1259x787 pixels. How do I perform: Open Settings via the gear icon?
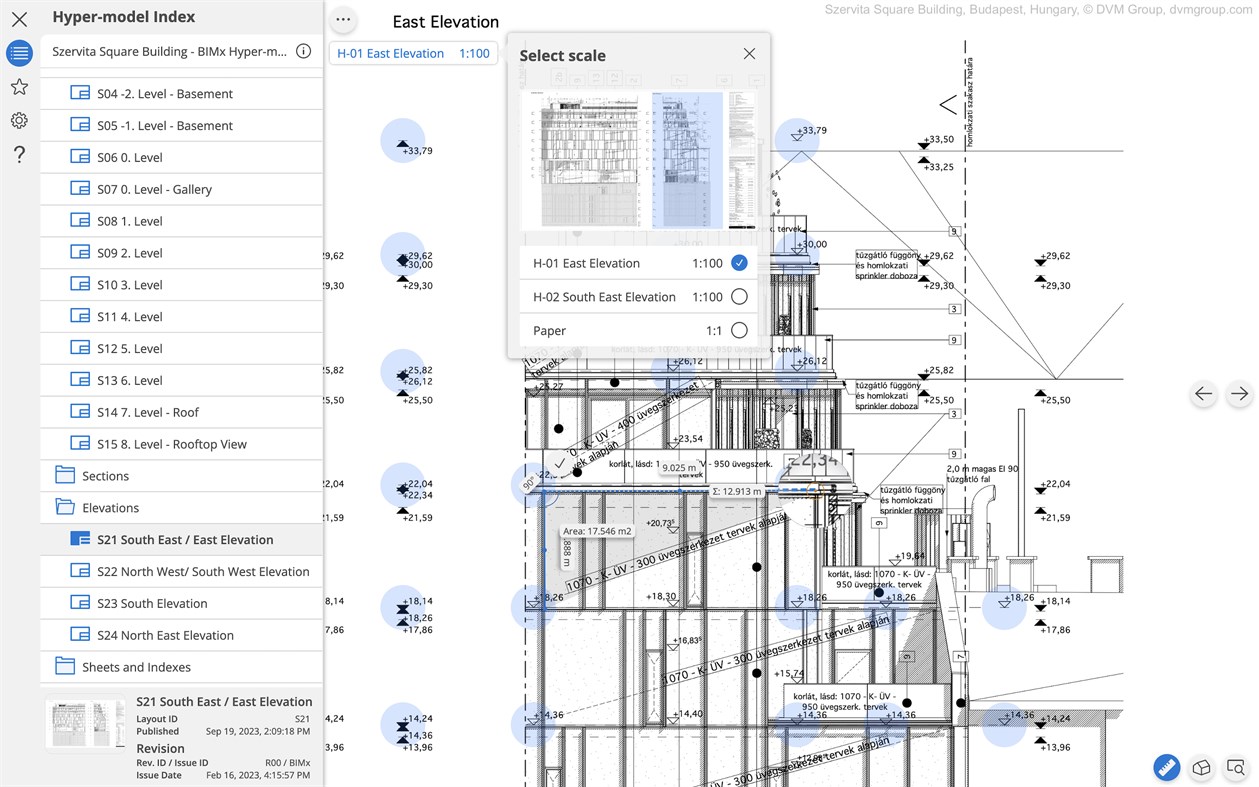[x=19, y=120]
